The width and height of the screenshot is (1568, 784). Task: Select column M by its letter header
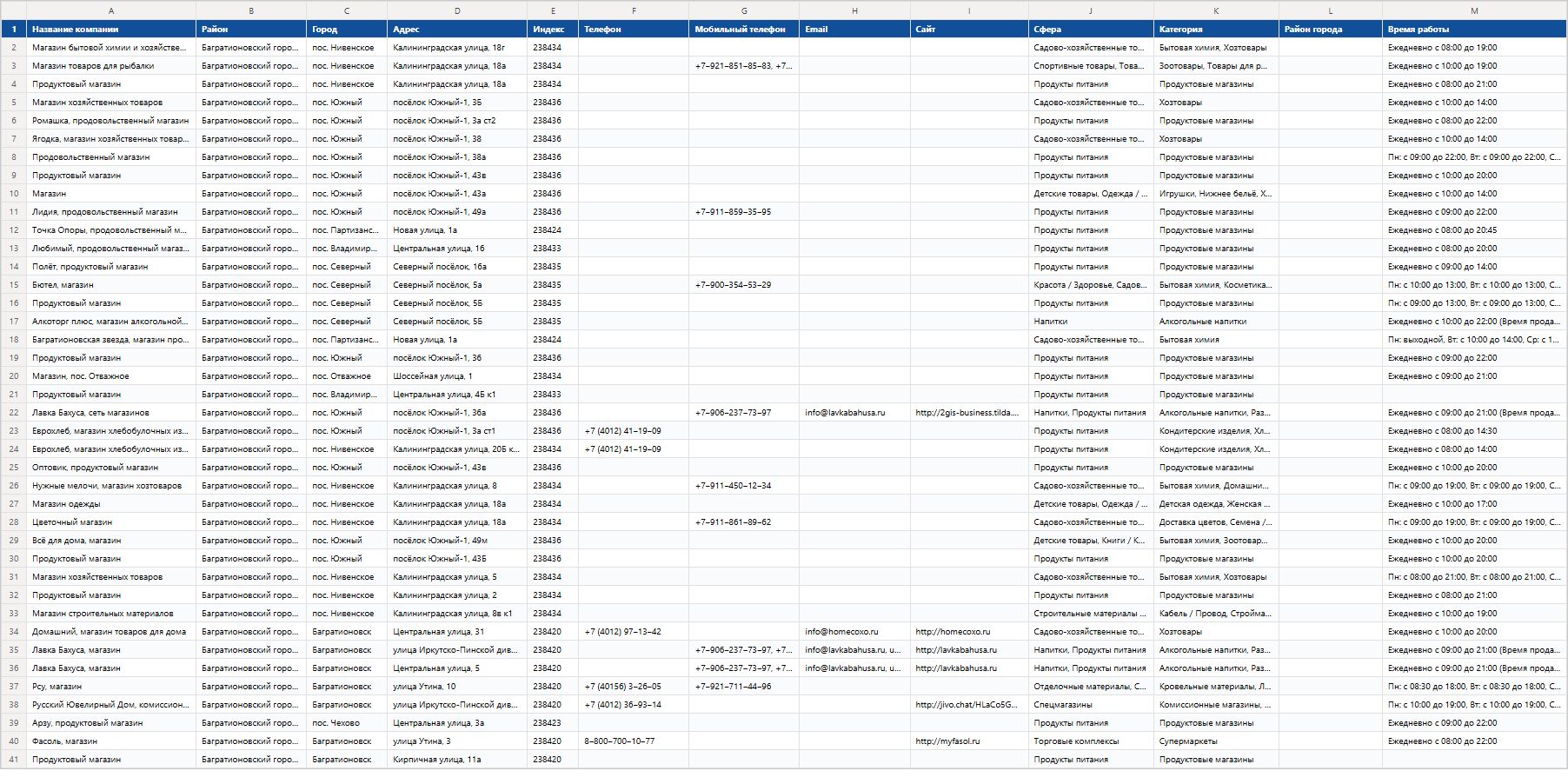pos(1474,10)
